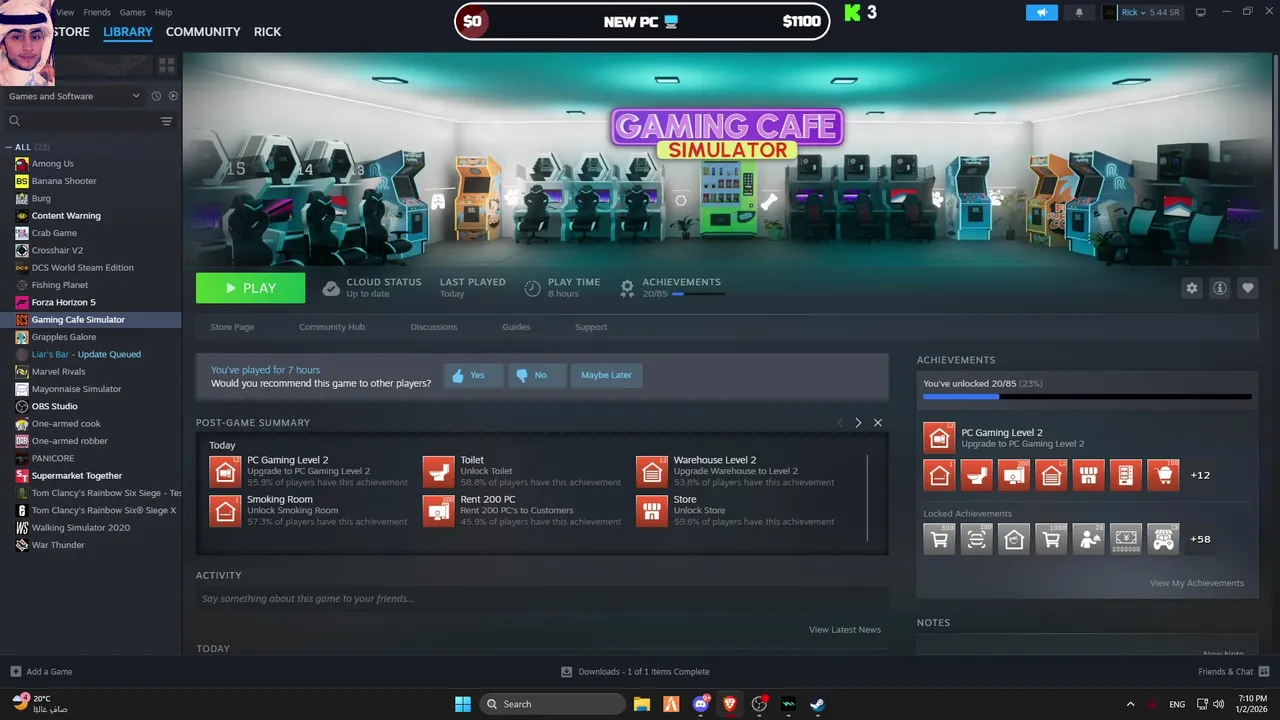The height and width of the screenshot is (720, 1280).
Task: Click the Toilet achievement icon in summary
Action: pos(438,472)
